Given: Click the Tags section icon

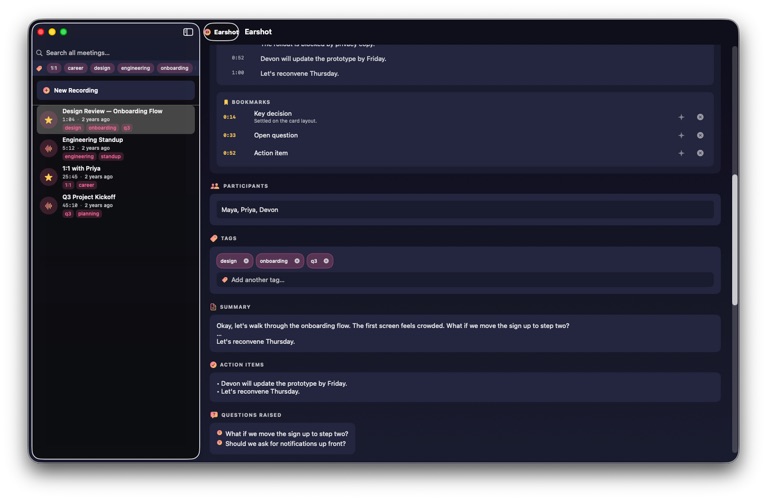Looking at the screenshot, I should pos(214,238).
